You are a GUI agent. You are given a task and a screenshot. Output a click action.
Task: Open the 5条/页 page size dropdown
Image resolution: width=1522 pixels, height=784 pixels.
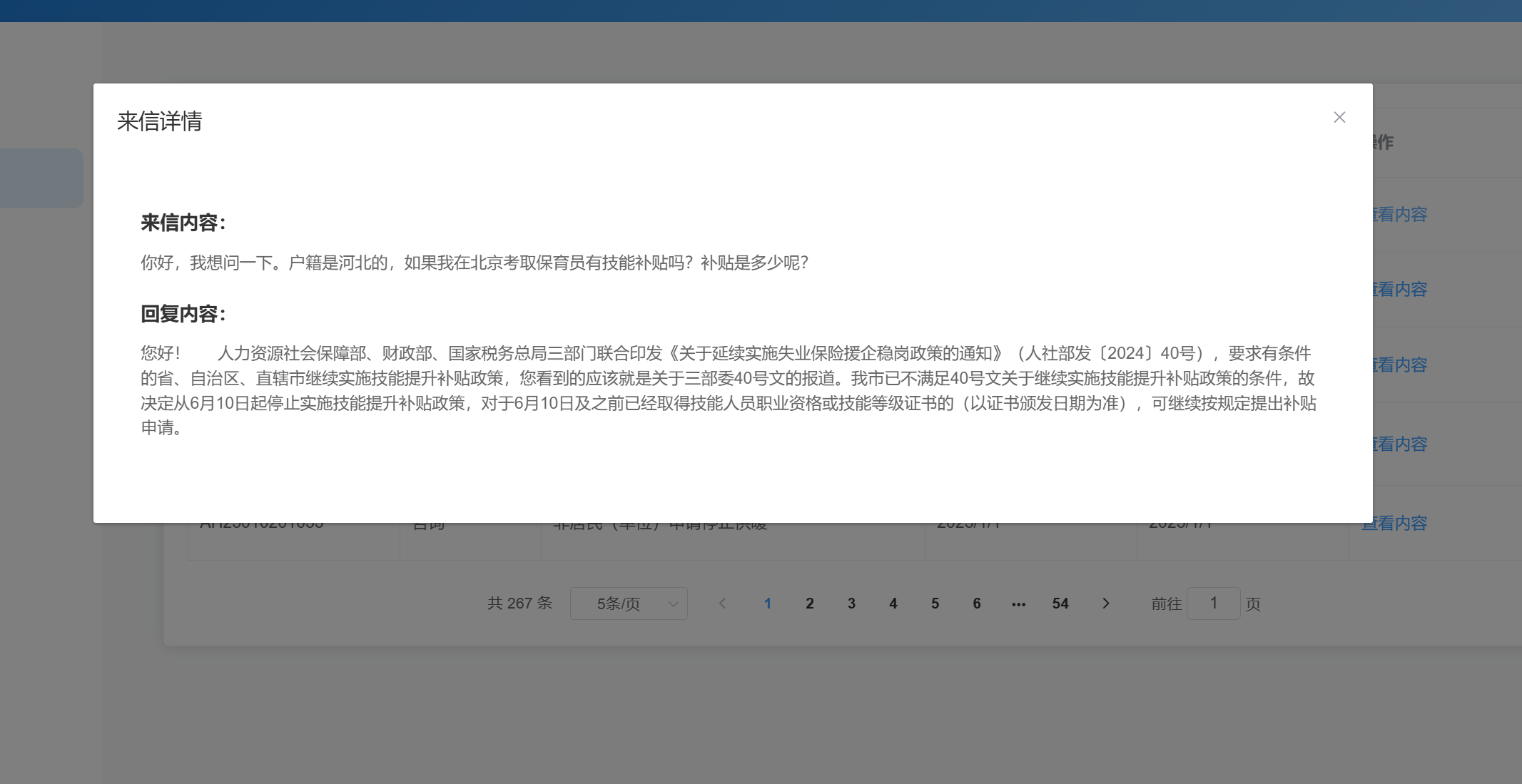[x=628, y=604]
